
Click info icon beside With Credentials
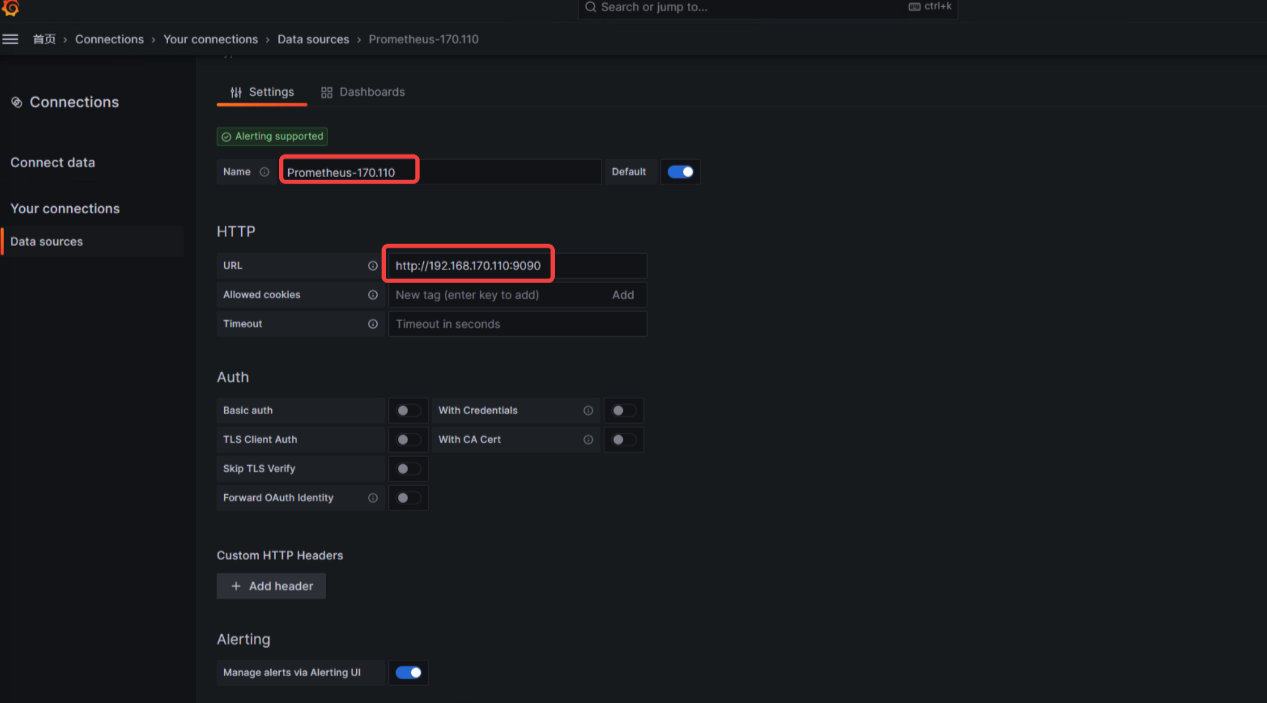point(588,411)
